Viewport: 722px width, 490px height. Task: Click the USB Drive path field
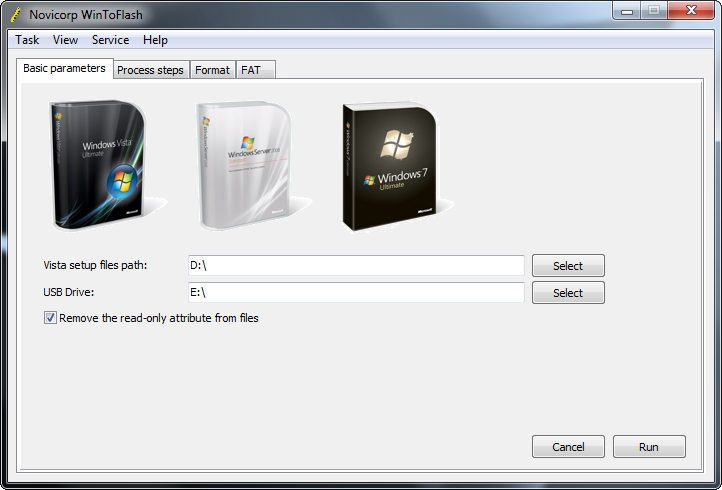point(356,292)
